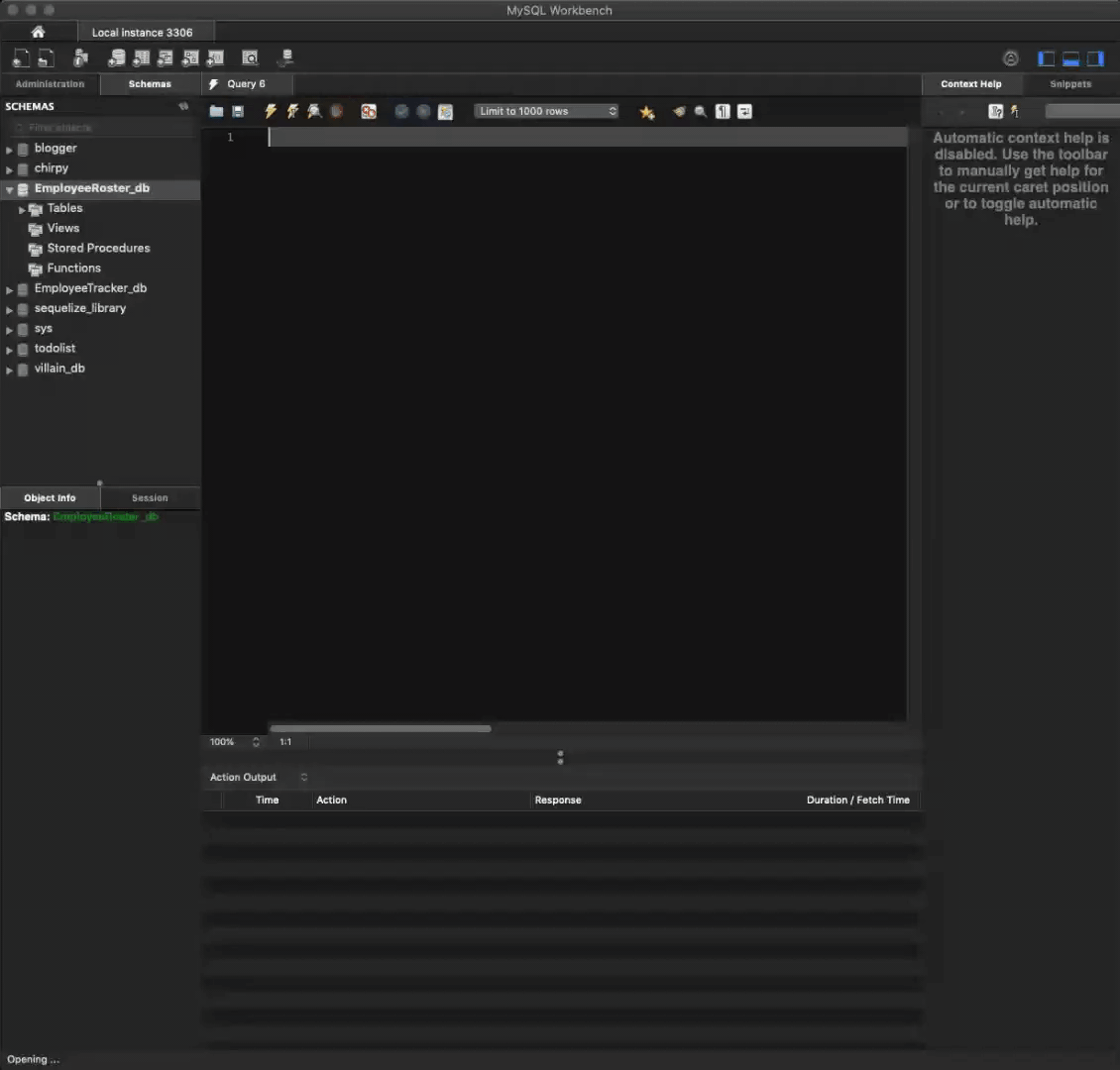Toggle the auto-commit mode icon

pyautogui.click(x=446, y=112)
